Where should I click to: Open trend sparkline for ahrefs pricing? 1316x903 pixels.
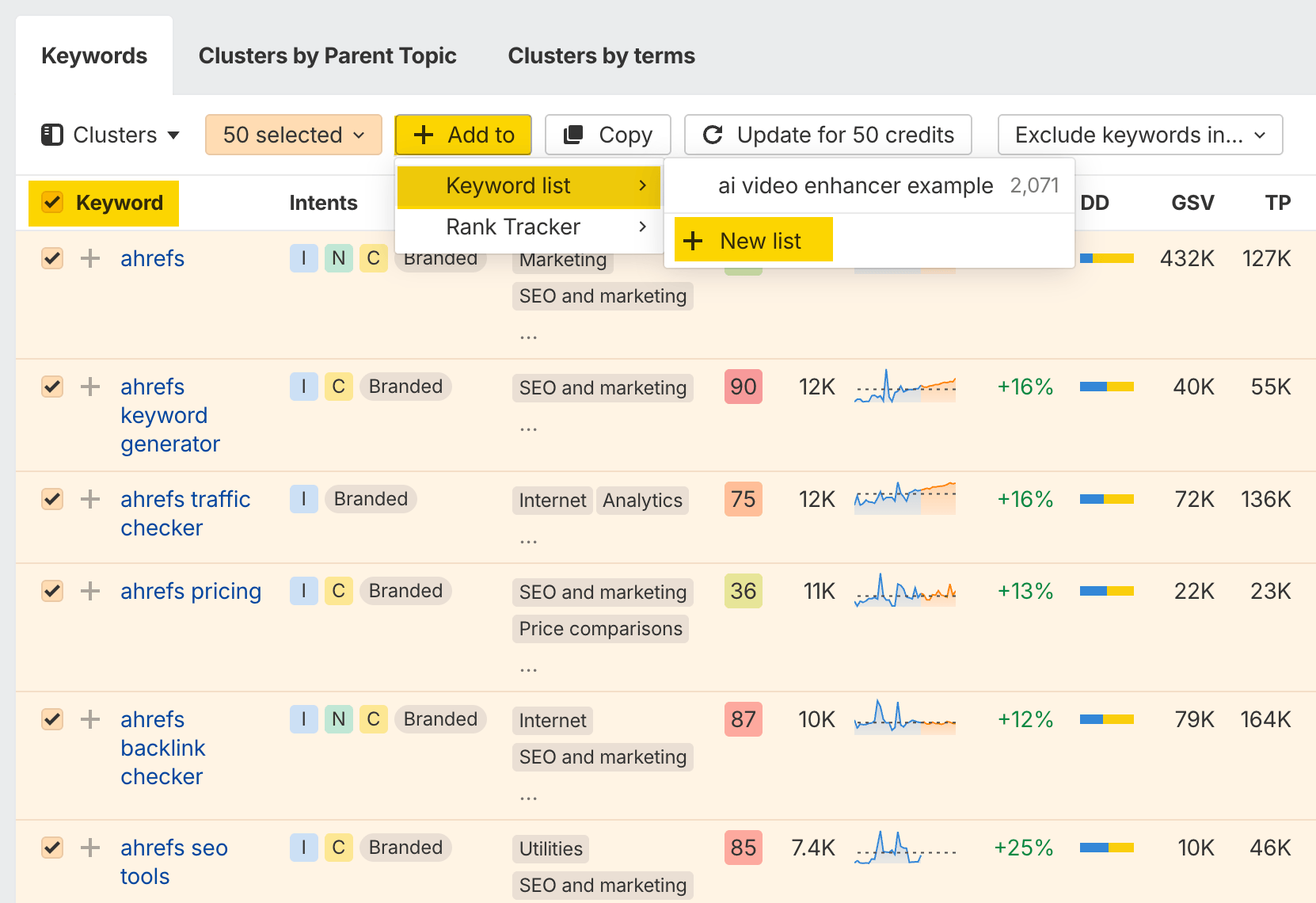point(905,591)
